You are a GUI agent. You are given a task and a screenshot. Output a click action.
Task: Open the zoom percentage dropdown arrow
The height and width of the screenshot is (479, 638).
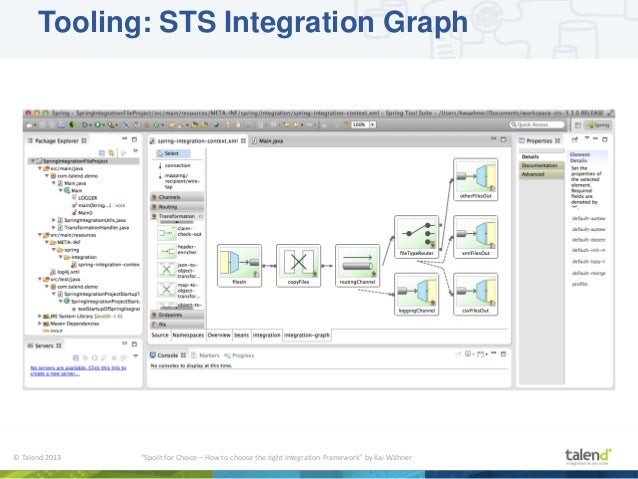click(x=372, y=125)
